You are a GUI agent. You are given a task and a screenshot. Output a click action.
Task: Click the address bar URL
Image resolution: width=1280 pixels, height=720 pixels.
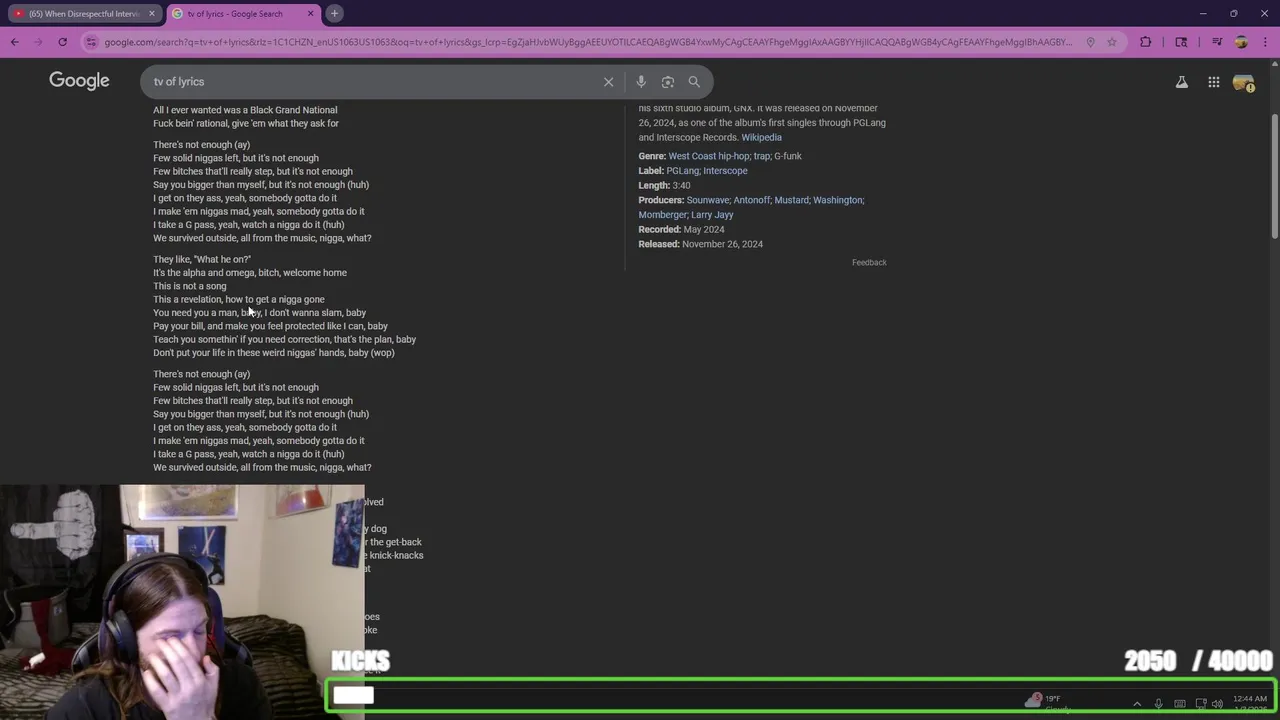tap(588, 42)
